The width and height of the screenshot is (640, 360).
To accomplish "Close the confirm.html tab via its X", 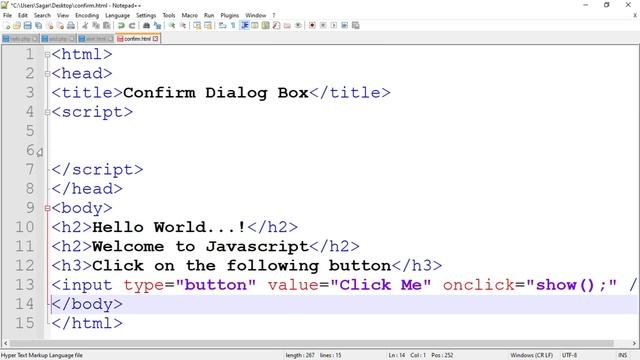I will coord(156,39).
